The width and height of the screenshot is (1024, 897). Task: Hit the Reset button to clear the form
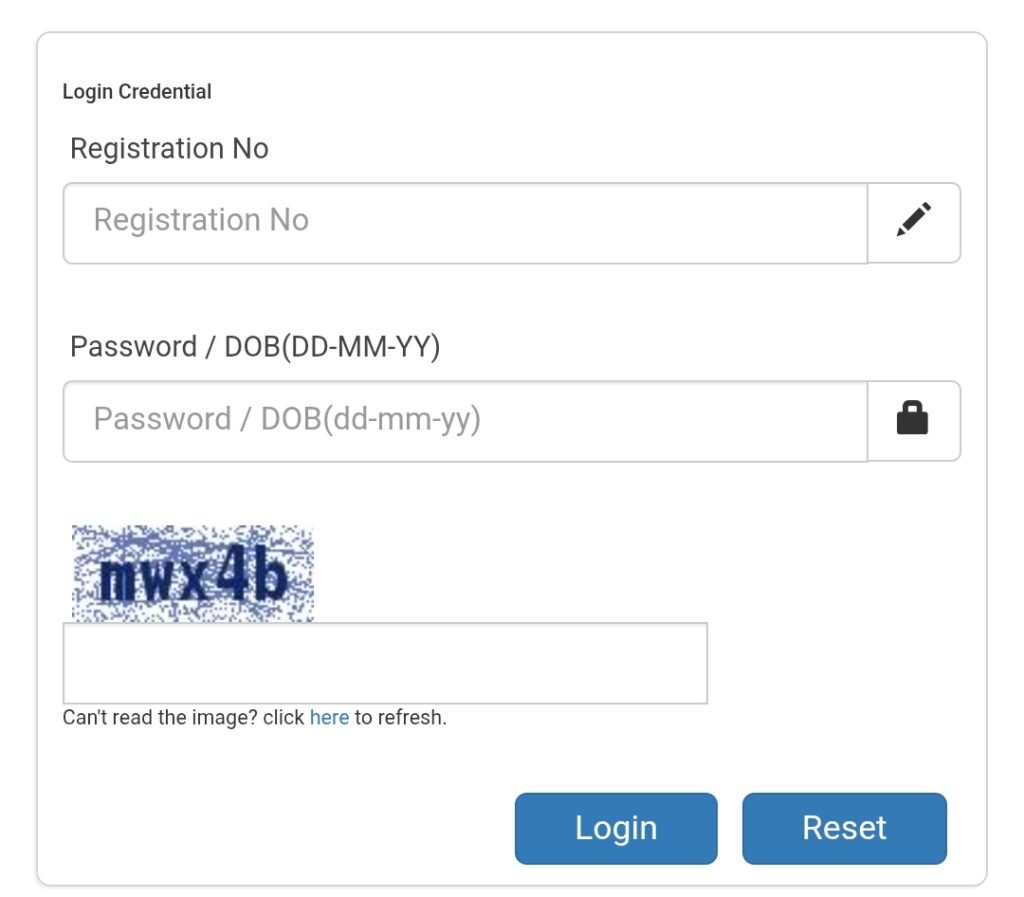pyautogui.click(x=844, y=828)
